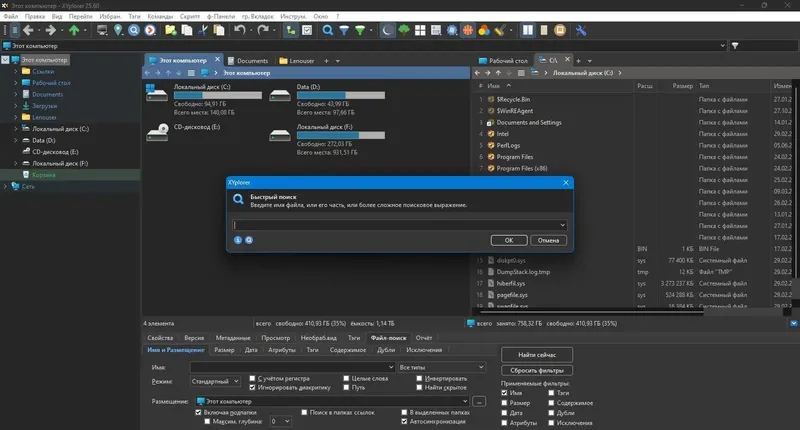This screenshot has height=430, width=800.
Task: Open Find Files magnifier icon
Action: point(328,31)
